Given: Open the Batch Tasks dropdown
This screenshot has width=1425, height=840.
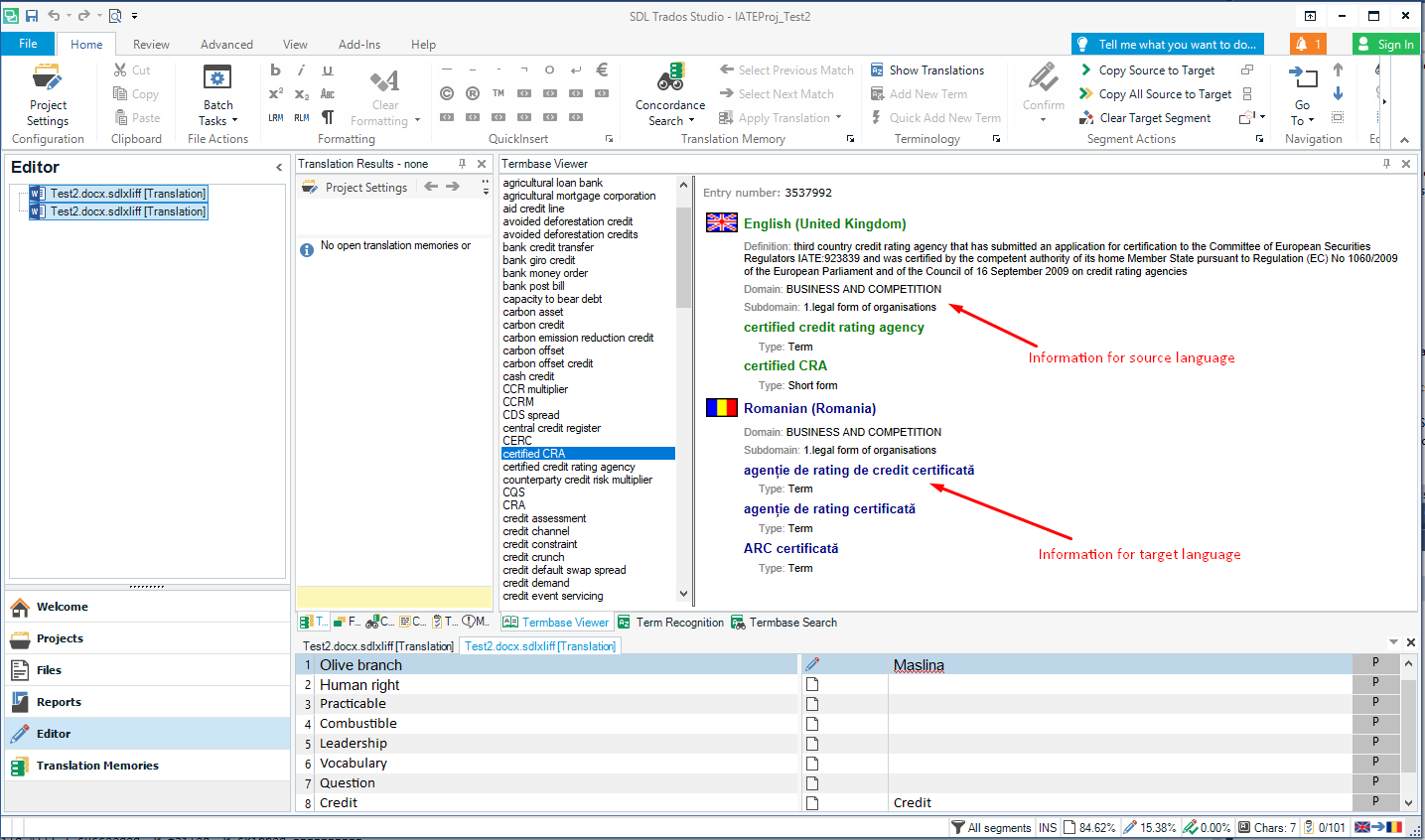Looking at the screenshot, I should 217,95.
